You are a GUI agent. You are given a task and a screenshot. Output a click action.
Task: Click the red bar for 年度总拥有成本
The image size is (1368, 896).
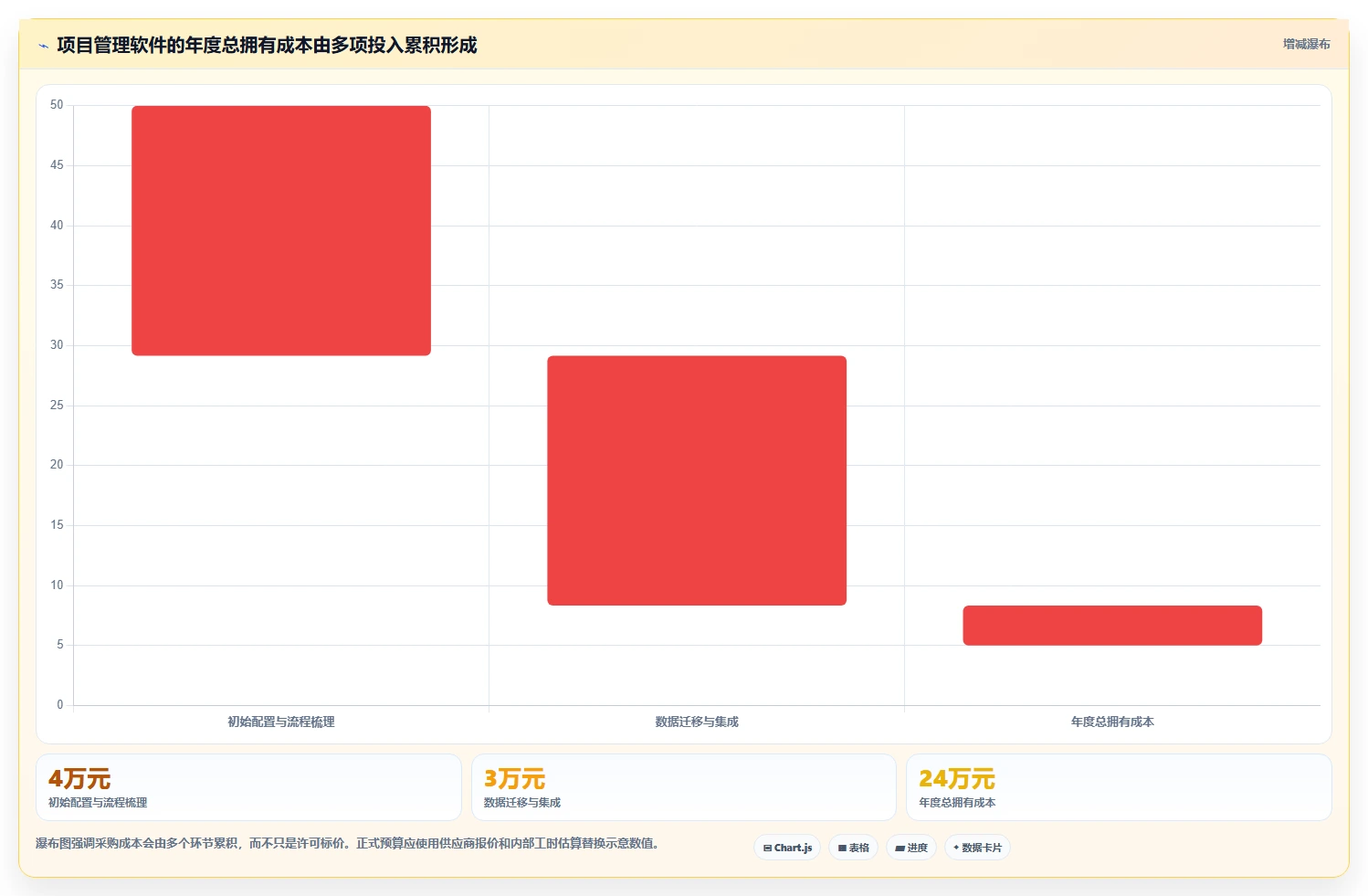point(1112,626)
